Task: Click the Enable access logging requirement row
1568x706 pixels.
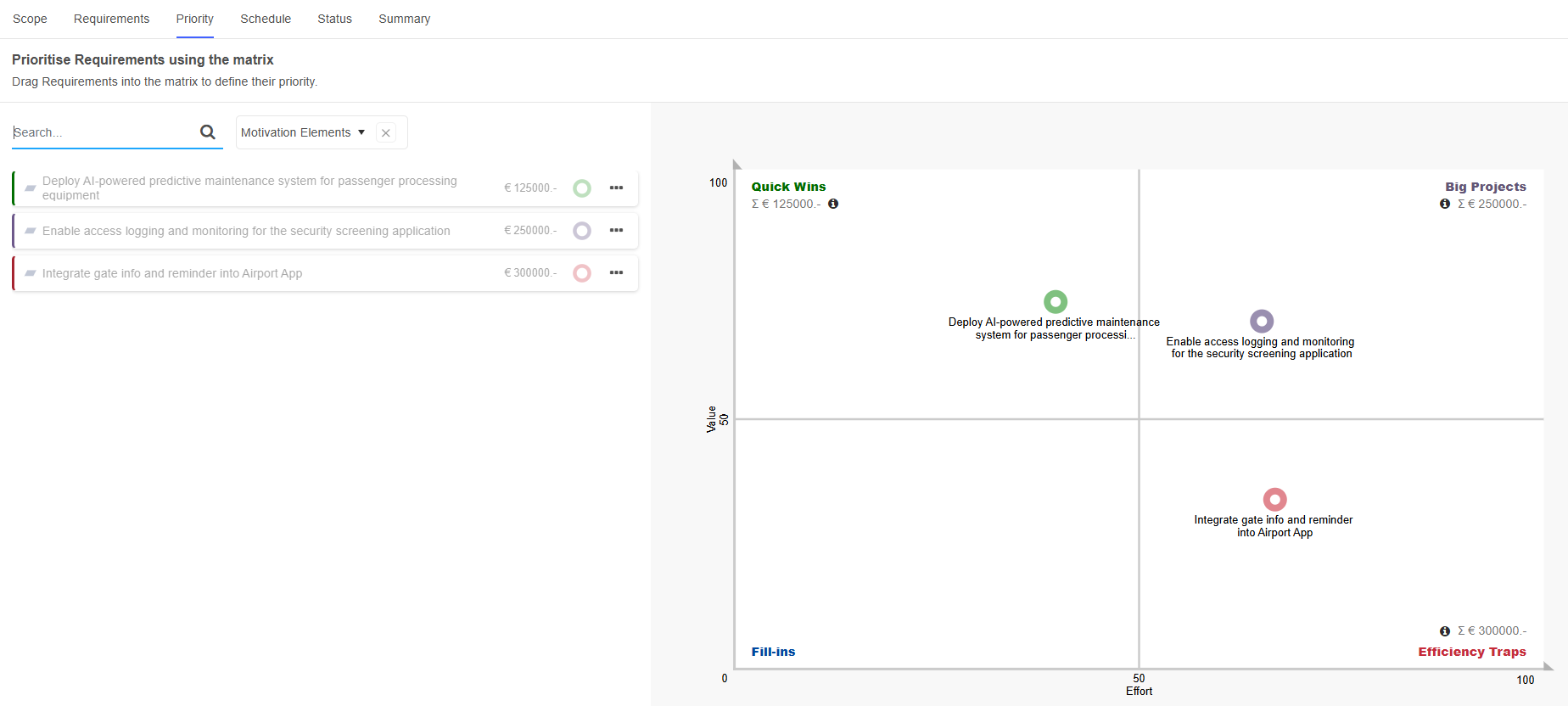Action: (x=246, y=231)
